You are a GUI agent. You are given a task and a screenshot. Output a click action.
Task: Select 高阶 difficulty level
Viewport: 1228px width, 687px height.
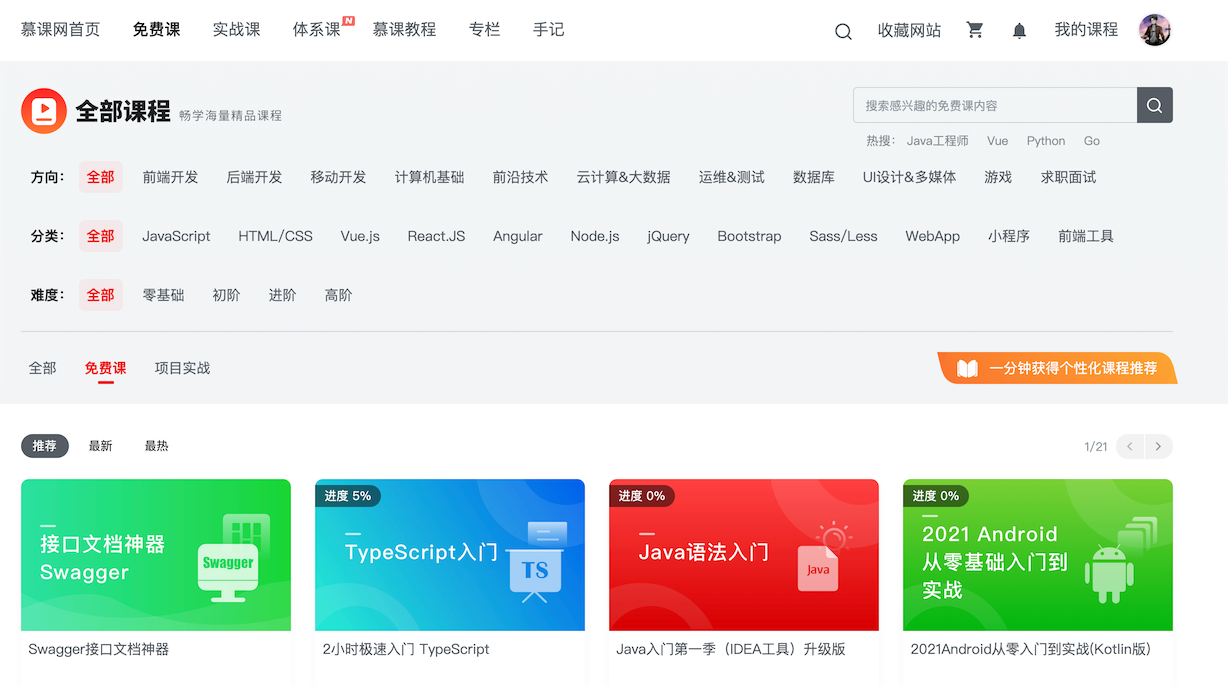(x=339, y=295)
